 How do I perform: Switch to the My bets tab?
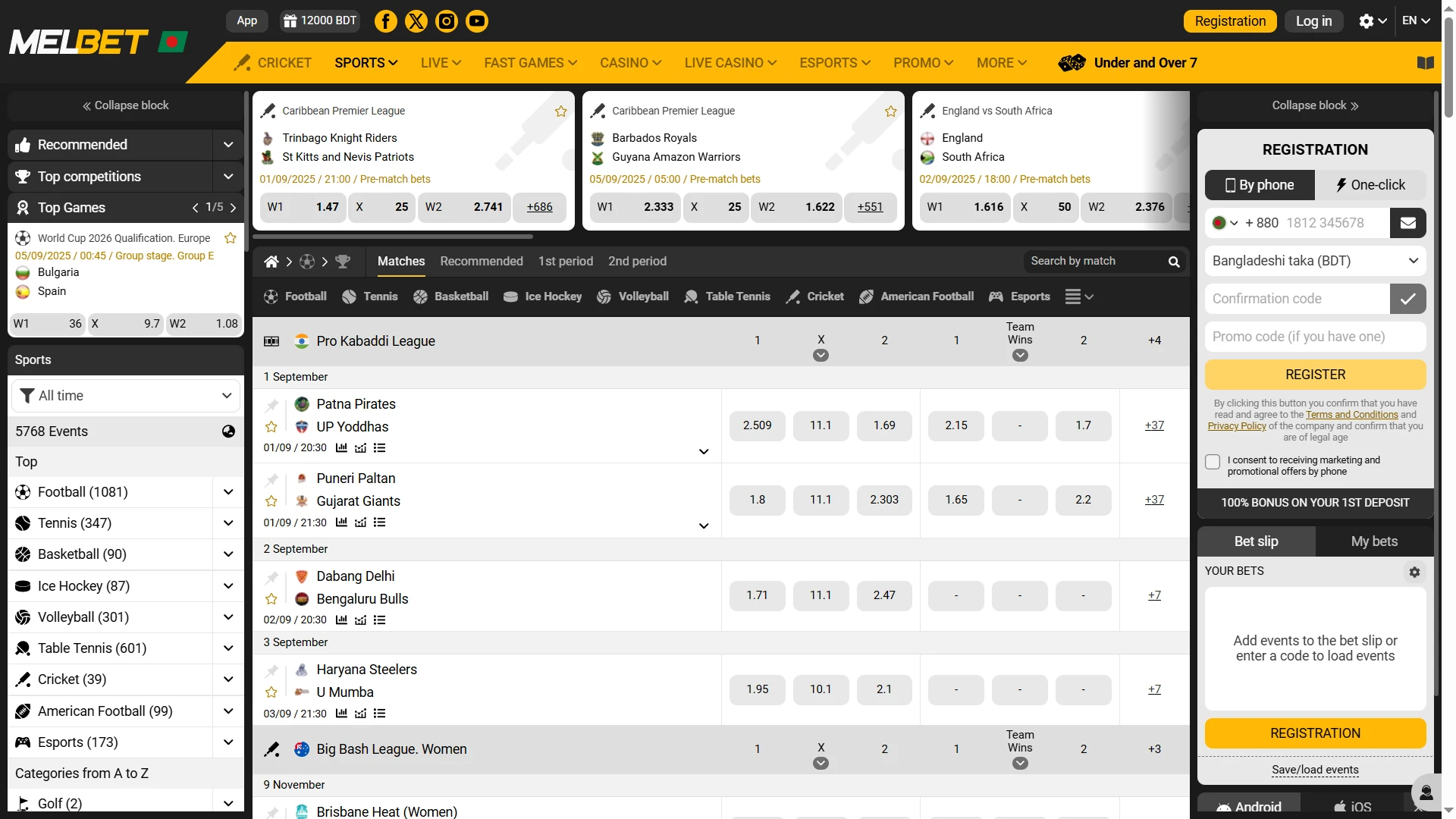point(1373,541)
